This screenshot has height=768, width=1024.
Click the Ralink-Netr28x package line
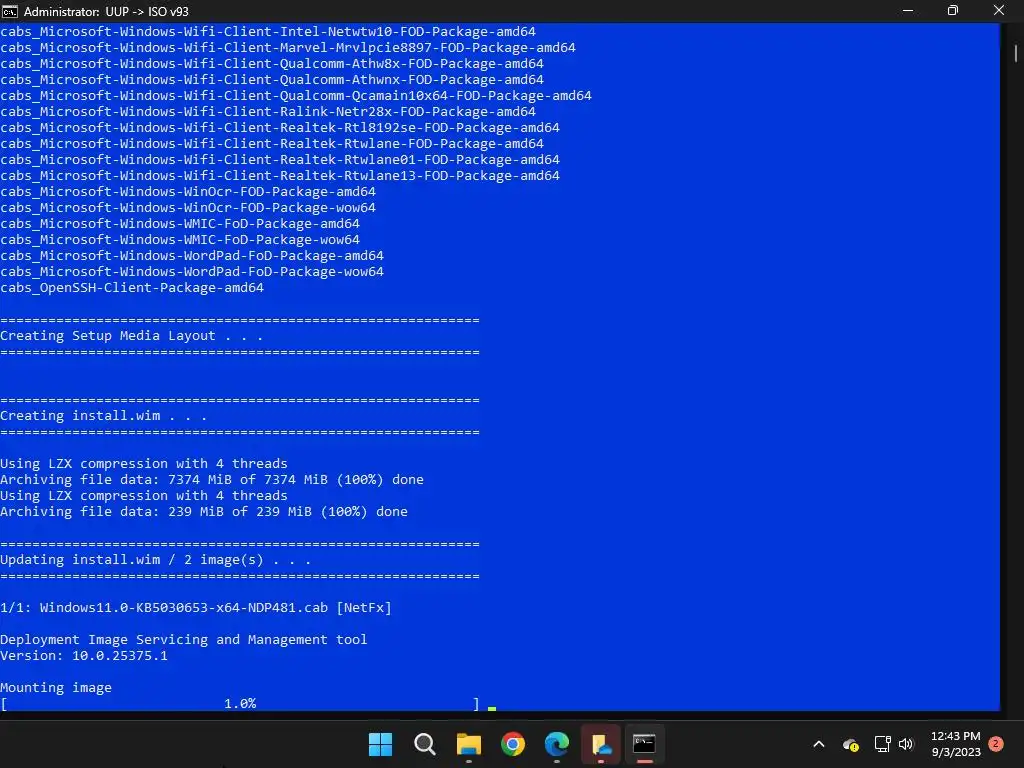(x=268, y=112)
